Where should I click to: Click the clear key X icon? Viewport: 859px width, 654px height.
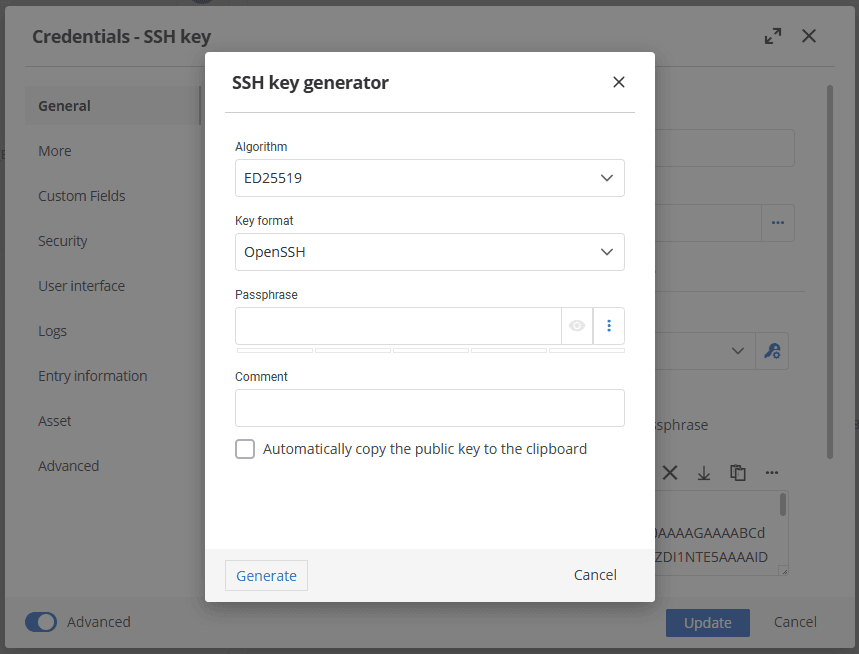(x=670, y=473)
